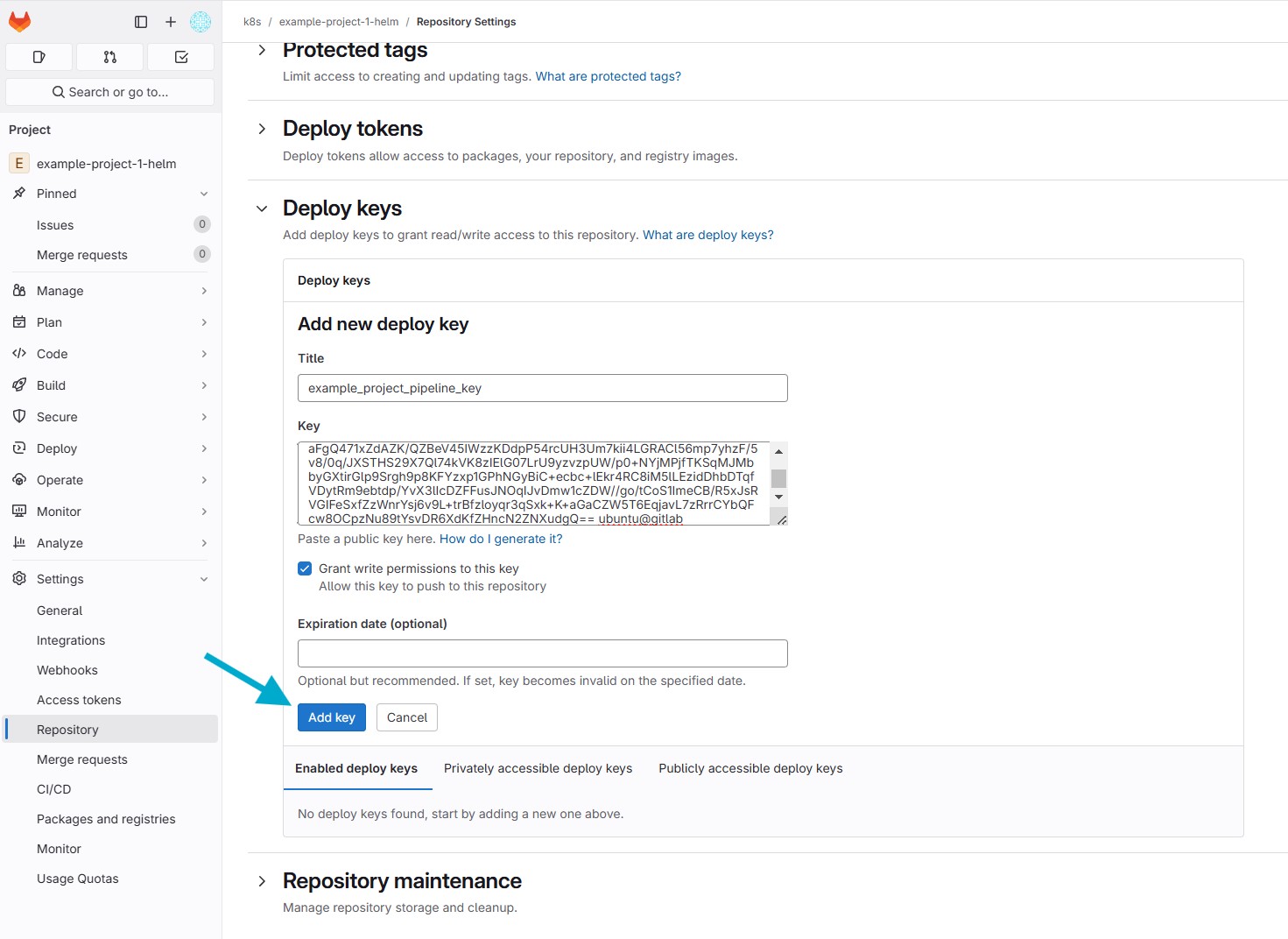Uncheck Grant write permissions checkbox
Screen dimensions: 1288x939
pyautogui.click(x=305, y=568)
